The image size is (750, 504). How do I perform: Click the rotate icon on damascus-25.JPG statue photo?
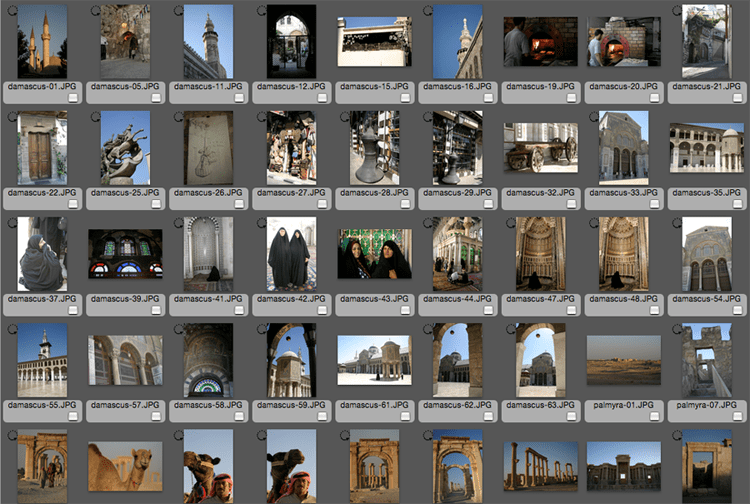(x=95, y=117)
